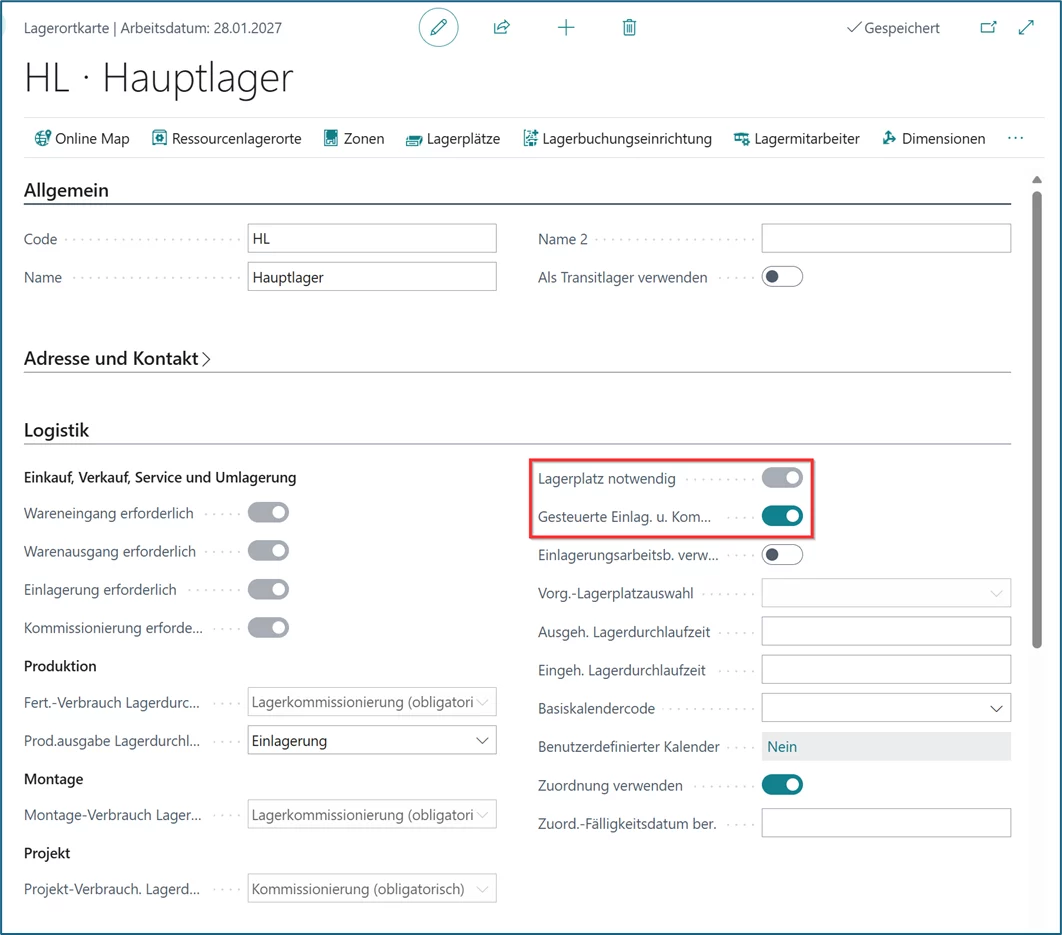Click the more options ellipsis button
1062x935 pixels.
pos(1015,139)
